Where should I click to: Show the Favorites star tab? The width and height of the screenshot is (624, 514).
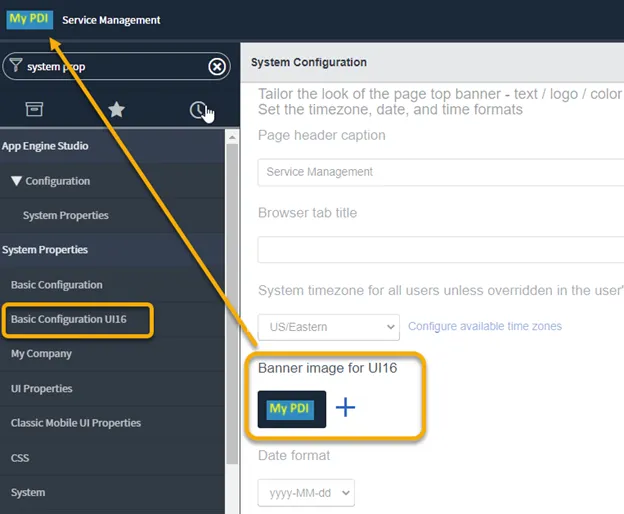(x=116, y=109)
